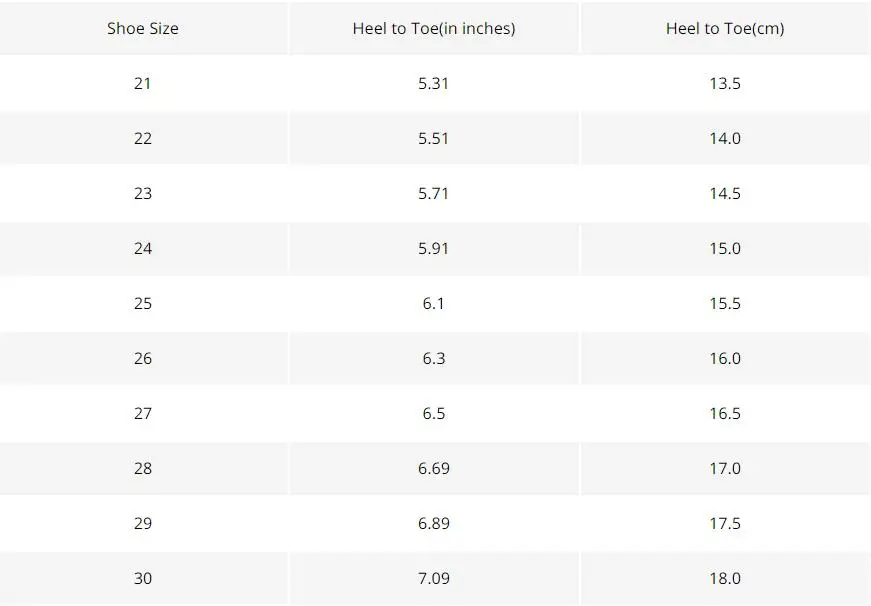Select shoe size 22 cell
Image resolution: width=871 pixels, height=606 pixels.
(x=143, y=138)
